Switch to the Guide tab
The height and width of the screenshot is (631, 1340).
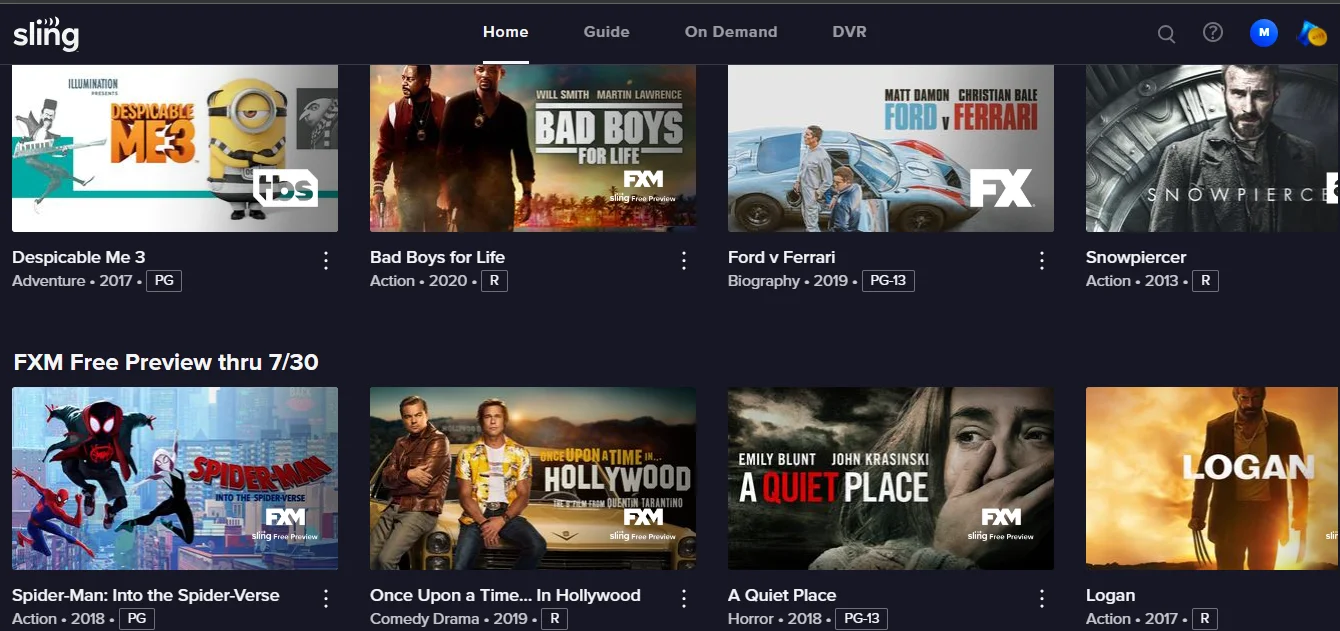click(607, 32)
